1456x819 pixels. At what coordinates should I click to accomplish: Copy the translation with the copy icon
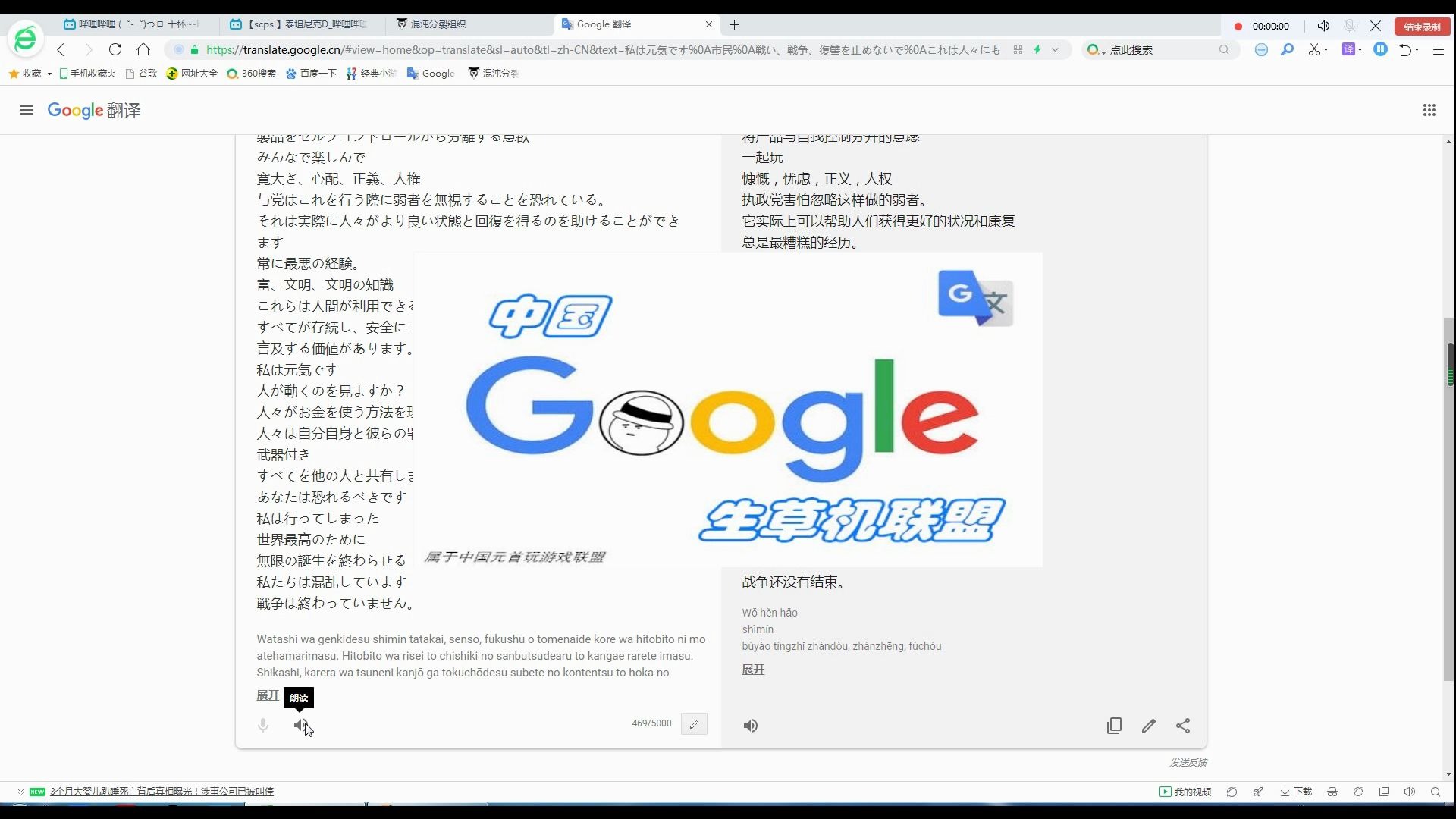[1114, 726]
